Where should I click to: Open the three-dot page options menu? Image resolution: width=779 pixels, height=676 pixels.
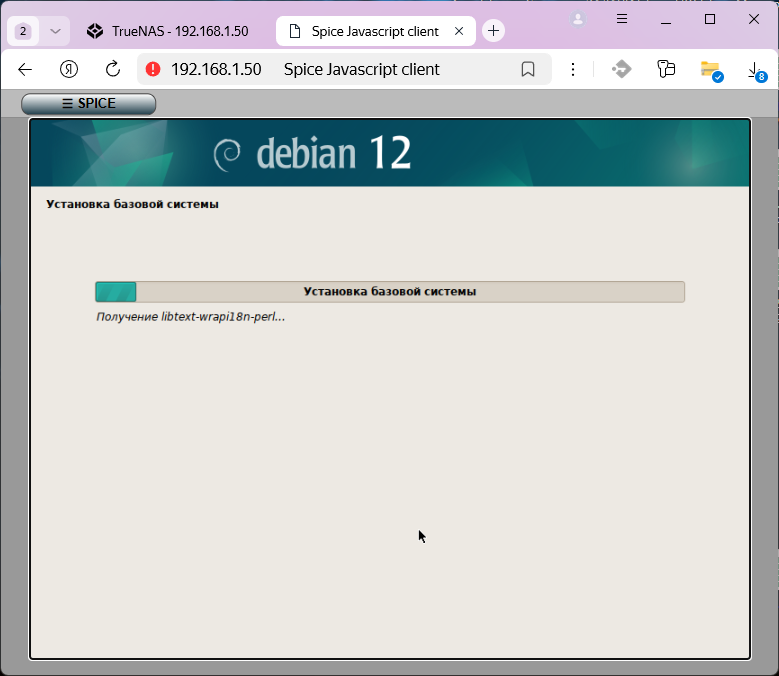tap(573, 69)
